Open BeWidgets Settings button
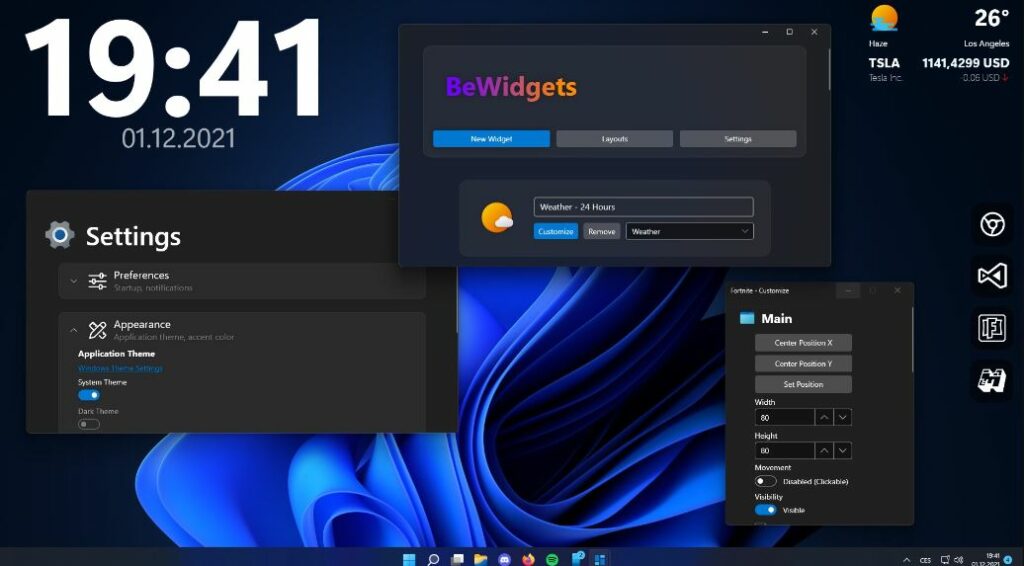This screenshot has height=566, width=1024. pyautogui.click(x=738, y=139)
